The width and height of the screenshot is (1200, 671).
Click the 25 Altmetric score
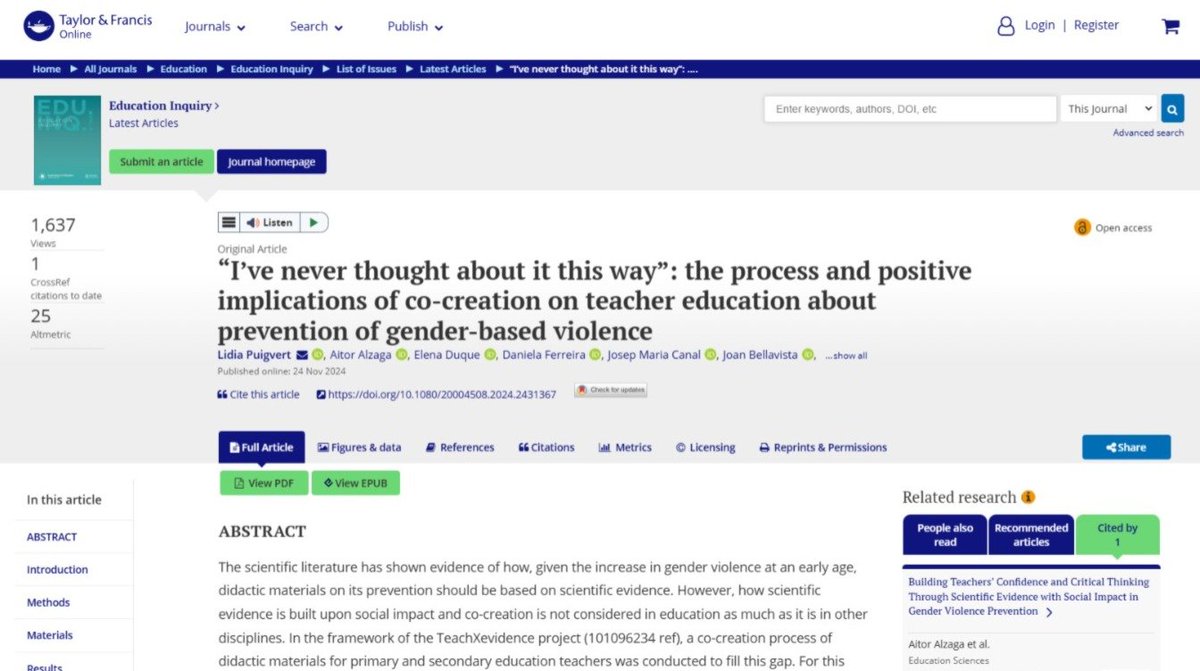pos(41,317)
